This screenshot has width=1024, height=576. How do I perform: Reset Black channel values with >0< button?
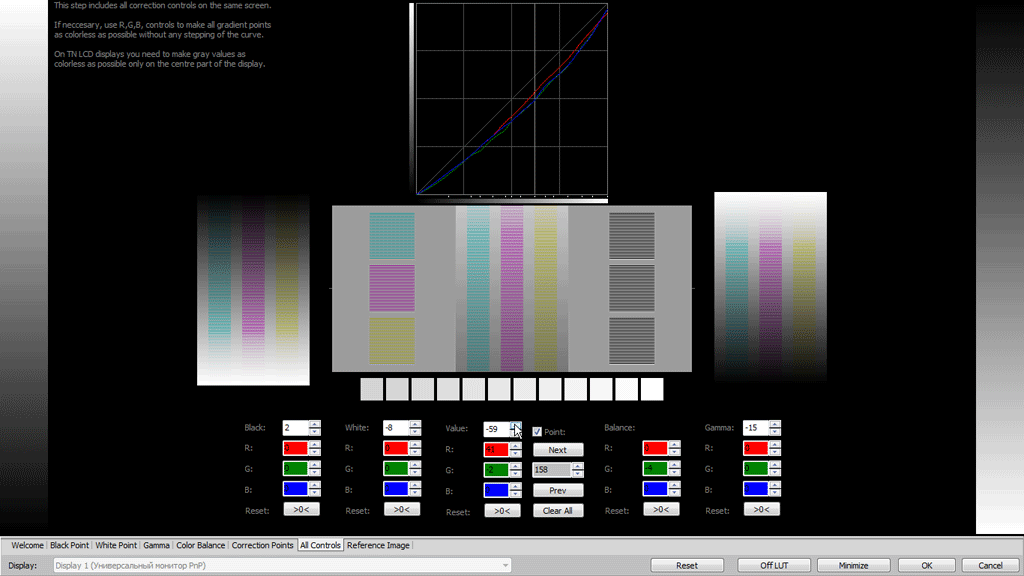pos(301,510)
